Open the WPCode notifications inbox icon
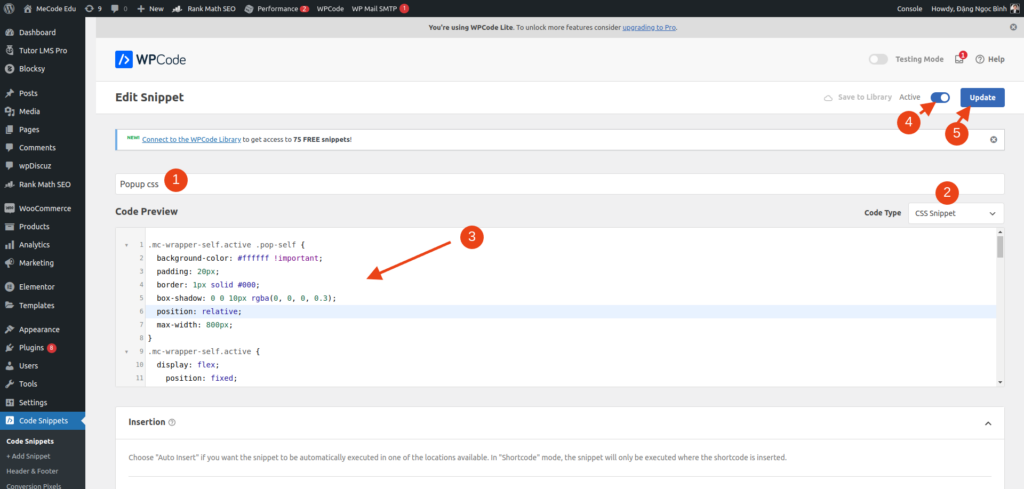1024x489 pixels. point(960,59)
